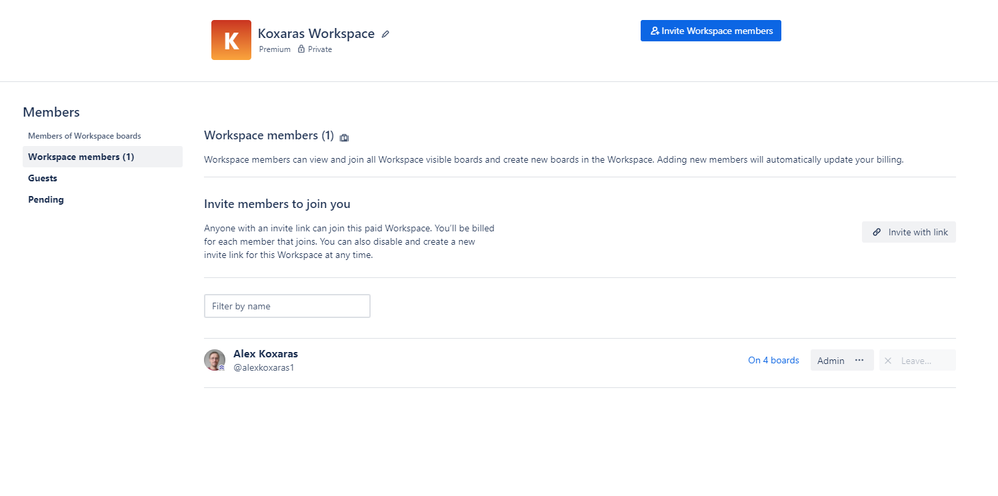Screen dimensions: 998x496
Task: Click the Leave... button
Action: 917,360
